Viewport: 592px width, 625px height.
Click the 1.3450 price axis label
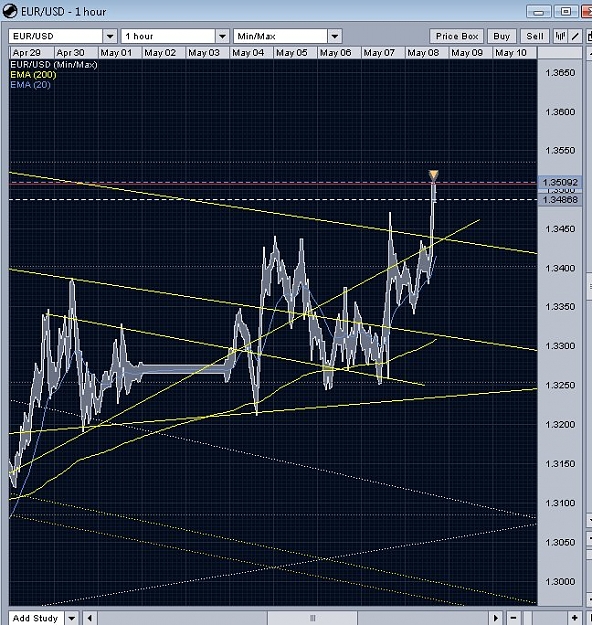point(560,229)
